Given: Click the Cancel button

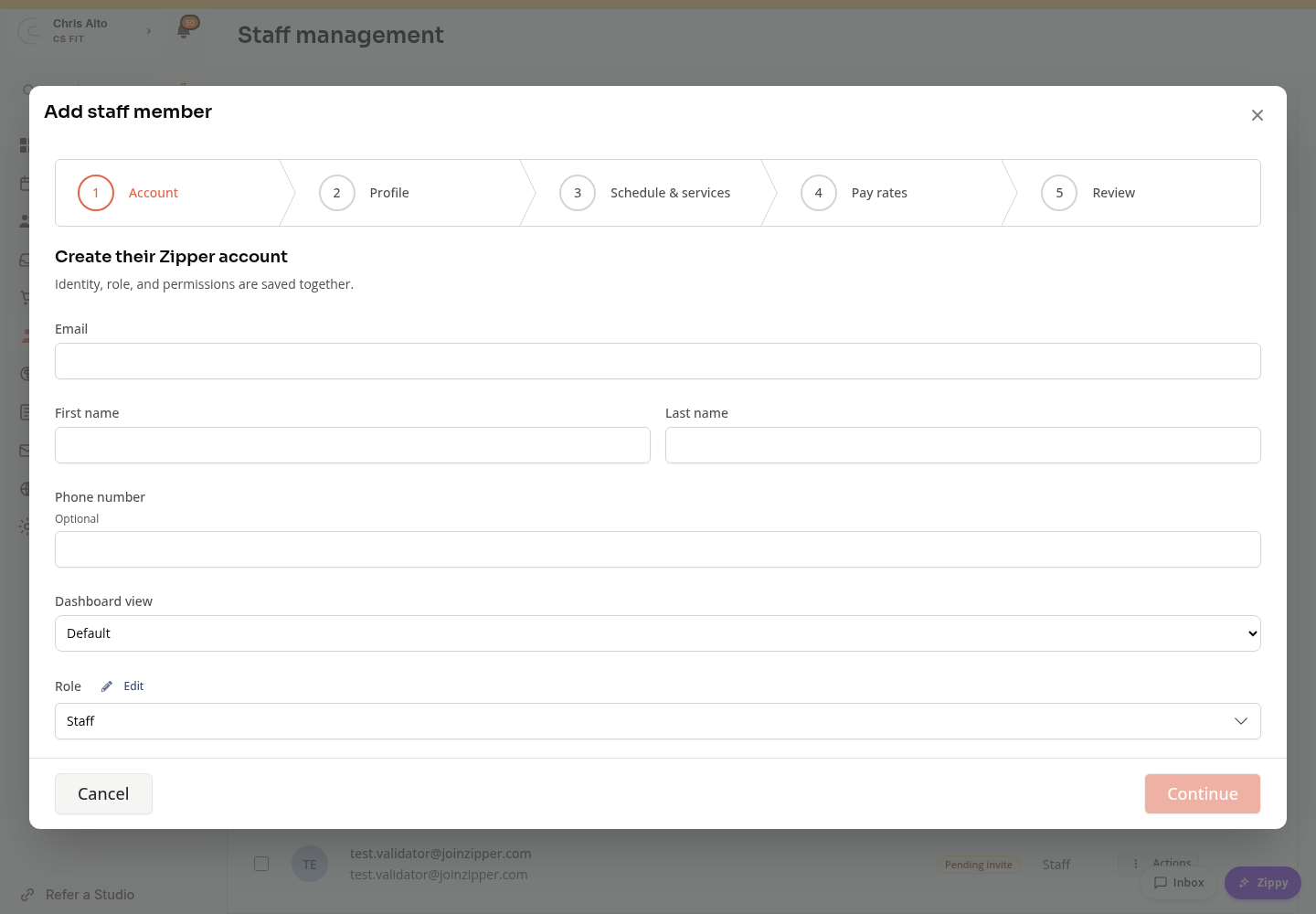Looking at the screenshot, I should (103, 794).
